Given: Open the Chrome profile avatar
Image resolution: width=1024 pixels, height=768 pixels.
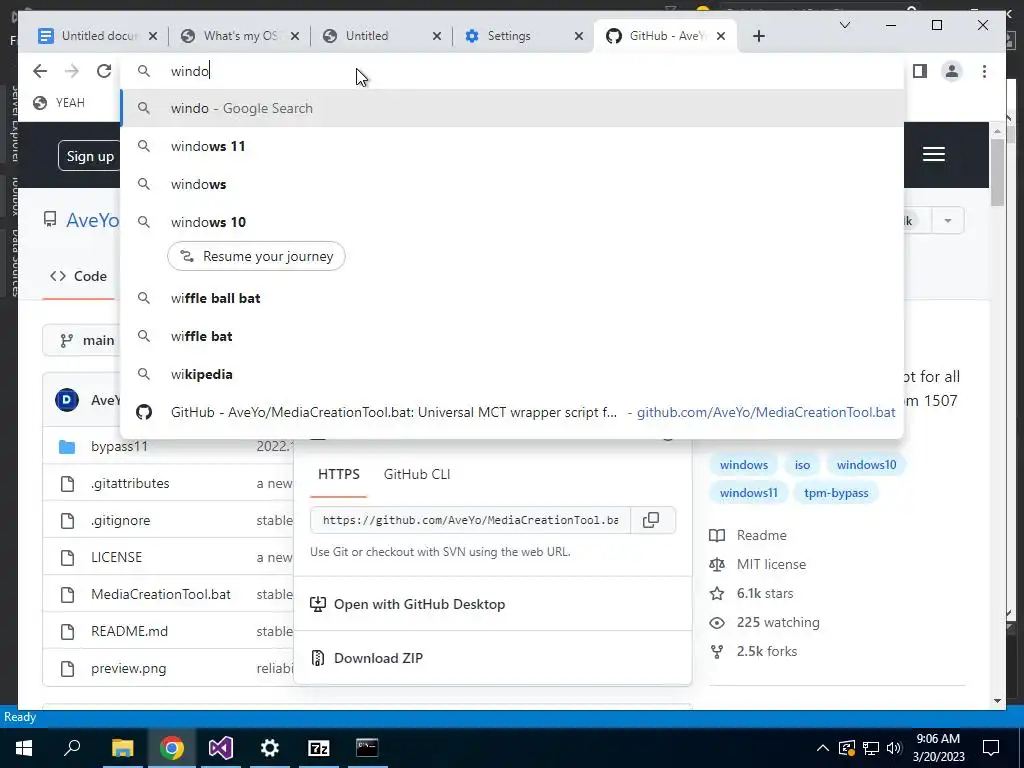Looking at the screenshot, I should click(952, 71).
